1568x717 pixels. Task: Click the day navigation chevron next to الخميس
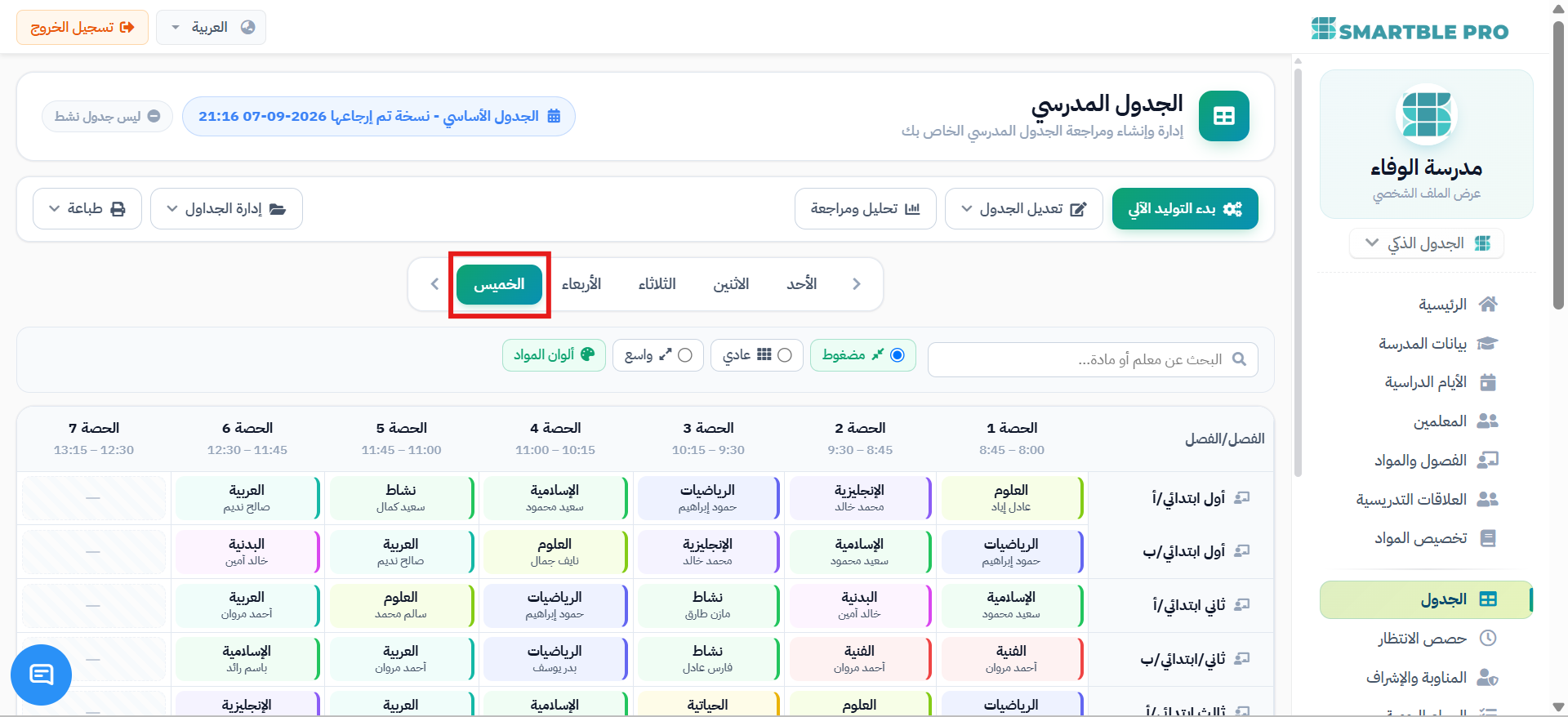point(434,284)
